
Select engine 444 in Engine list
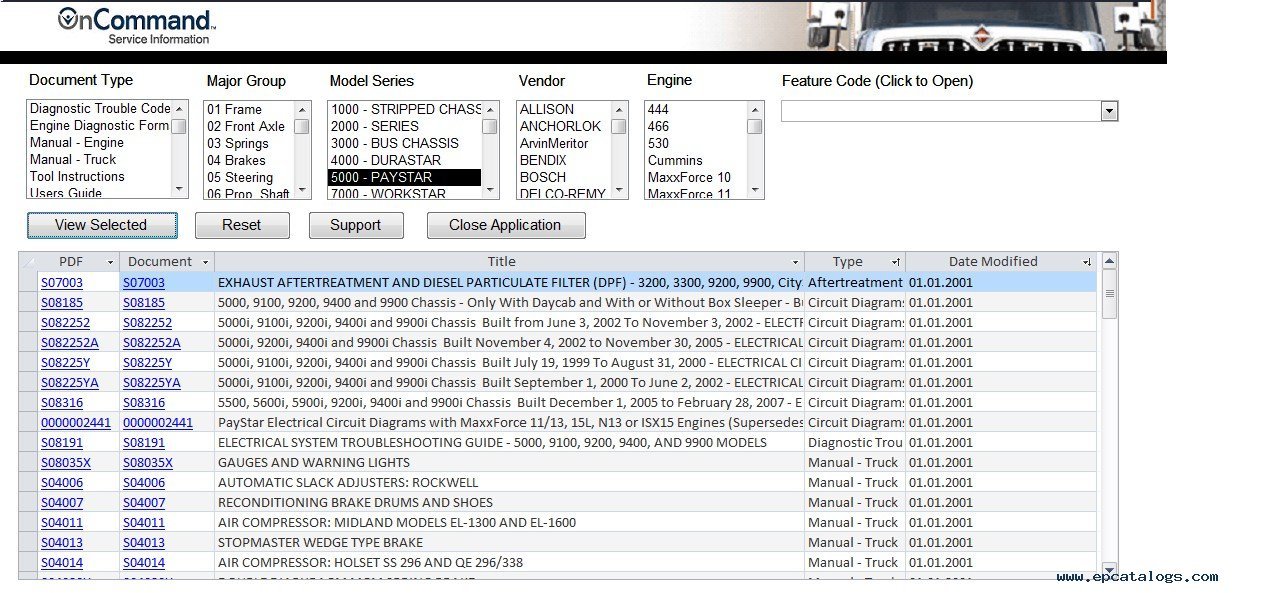click(658, 109)
